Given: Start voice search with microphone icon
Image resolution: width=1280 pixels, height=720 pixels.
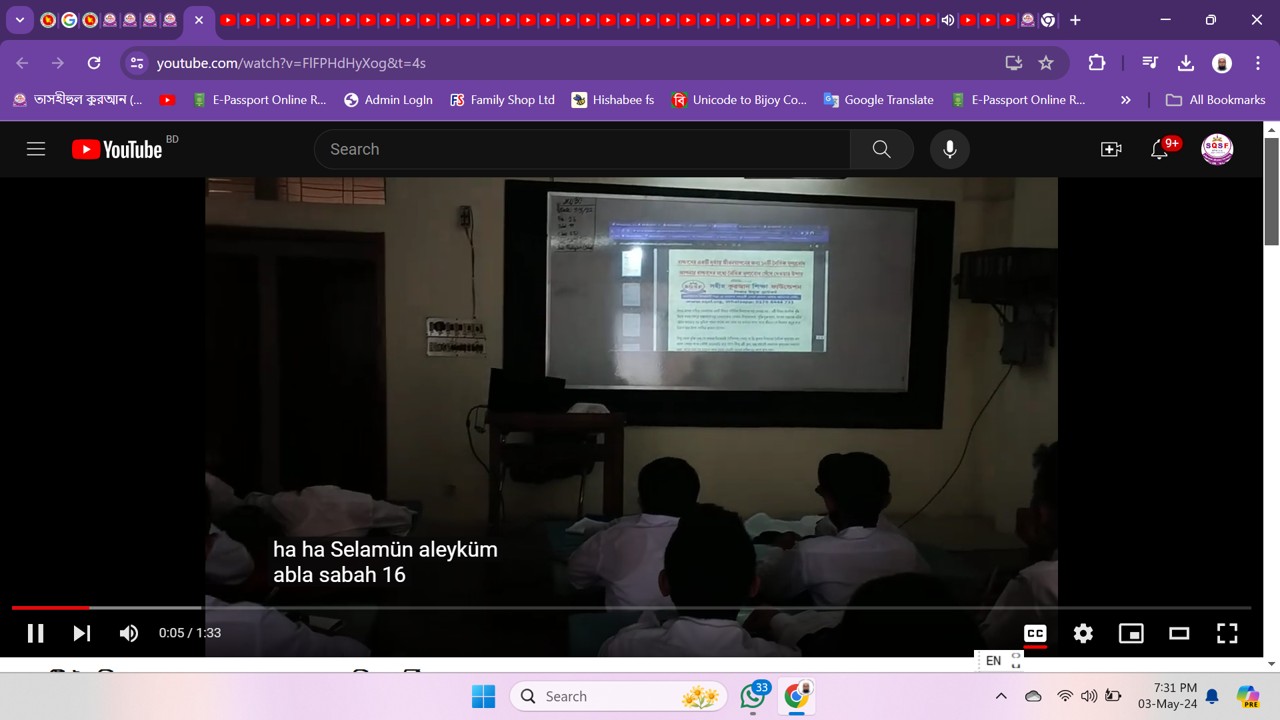Looking at the screenshot, I should click(949, 149).
